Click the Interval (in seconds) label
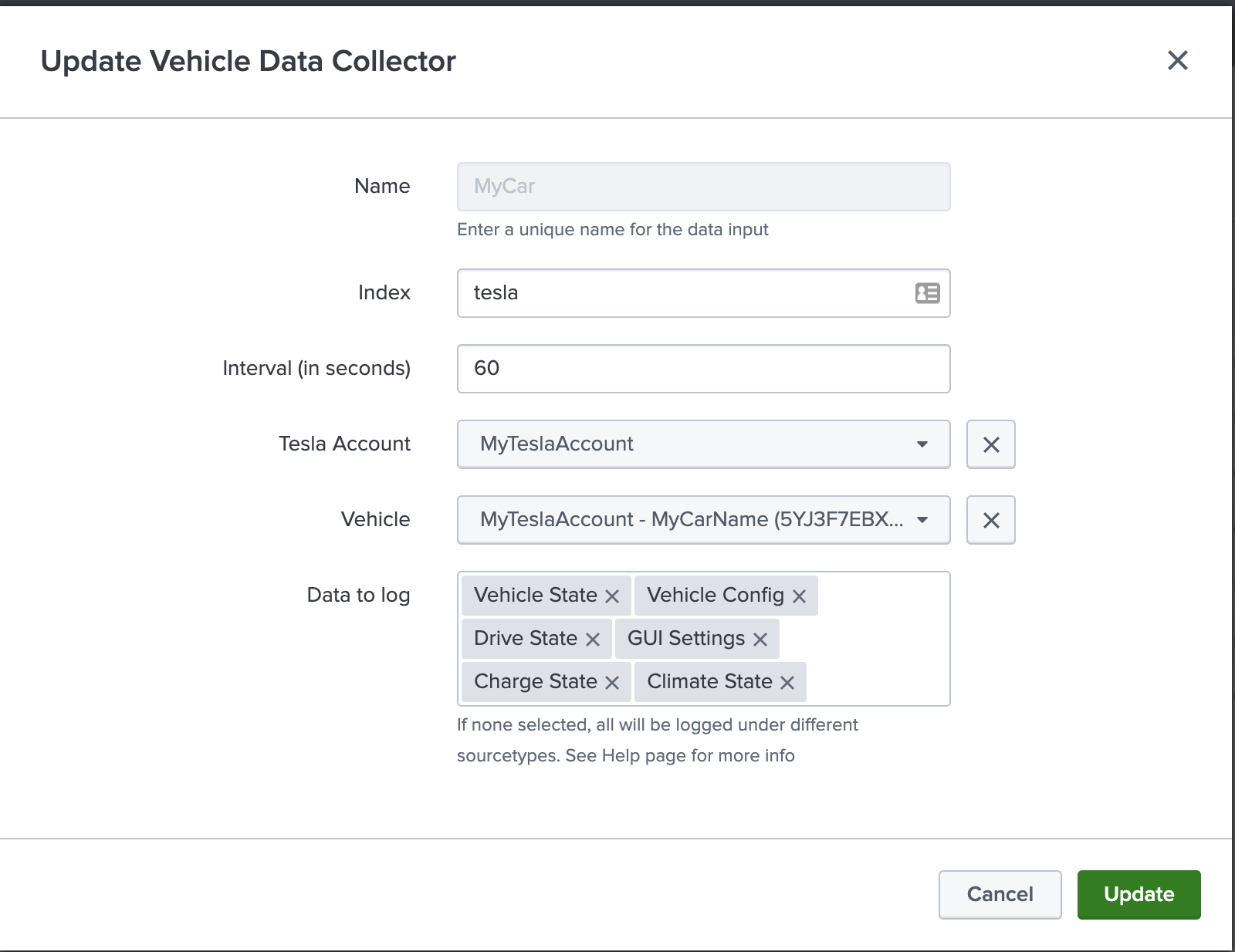Screen dimensions: 1235x952 (x=316, y=369)
